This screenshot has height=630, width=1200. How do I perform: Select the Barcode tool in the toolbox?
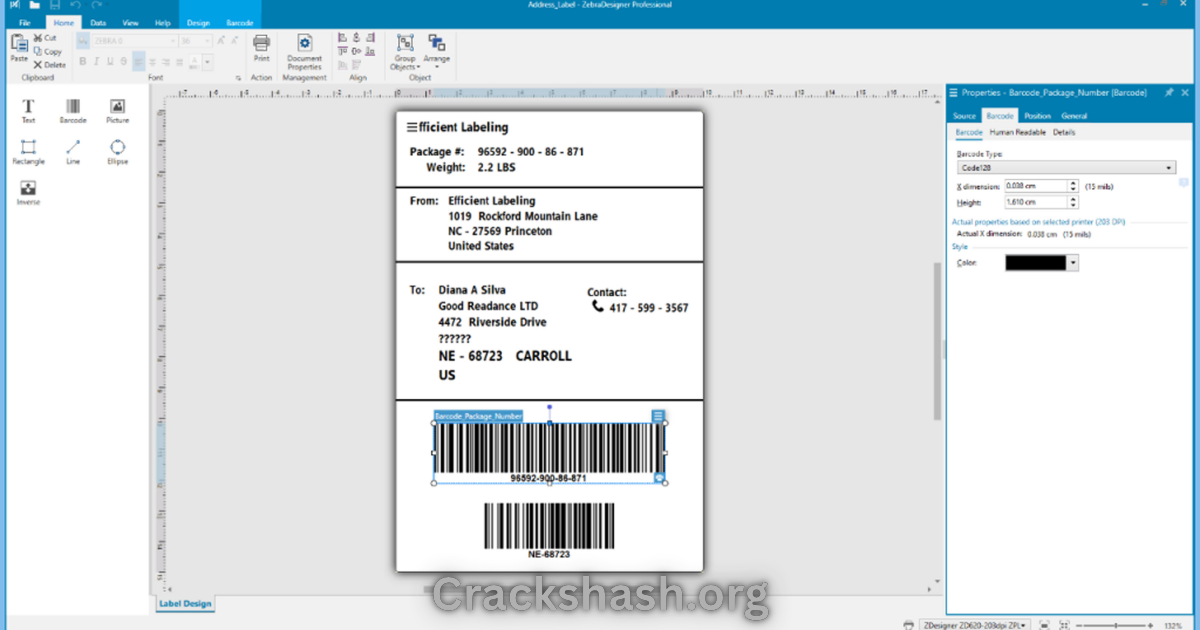click(x=73, y=110)
